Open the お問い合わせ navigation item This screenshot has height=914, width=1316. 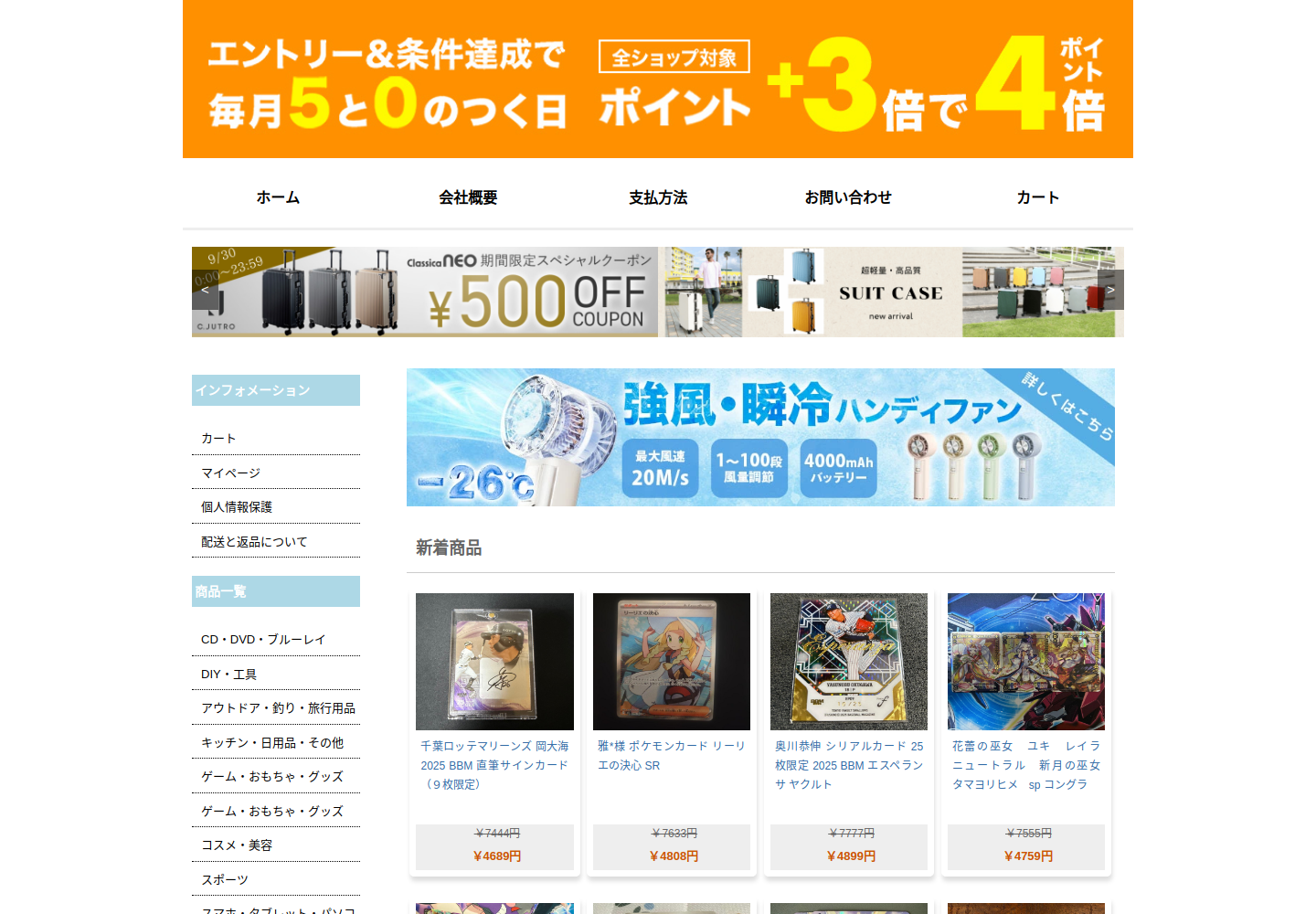pyautogui.click(x=848, y=197)
